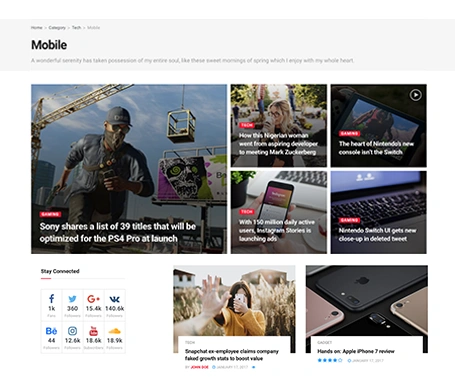The width and height of the screenshot is (455, 385).
Task: Click TECH tag on Nigerian woman article
Action: pos(247,125)
